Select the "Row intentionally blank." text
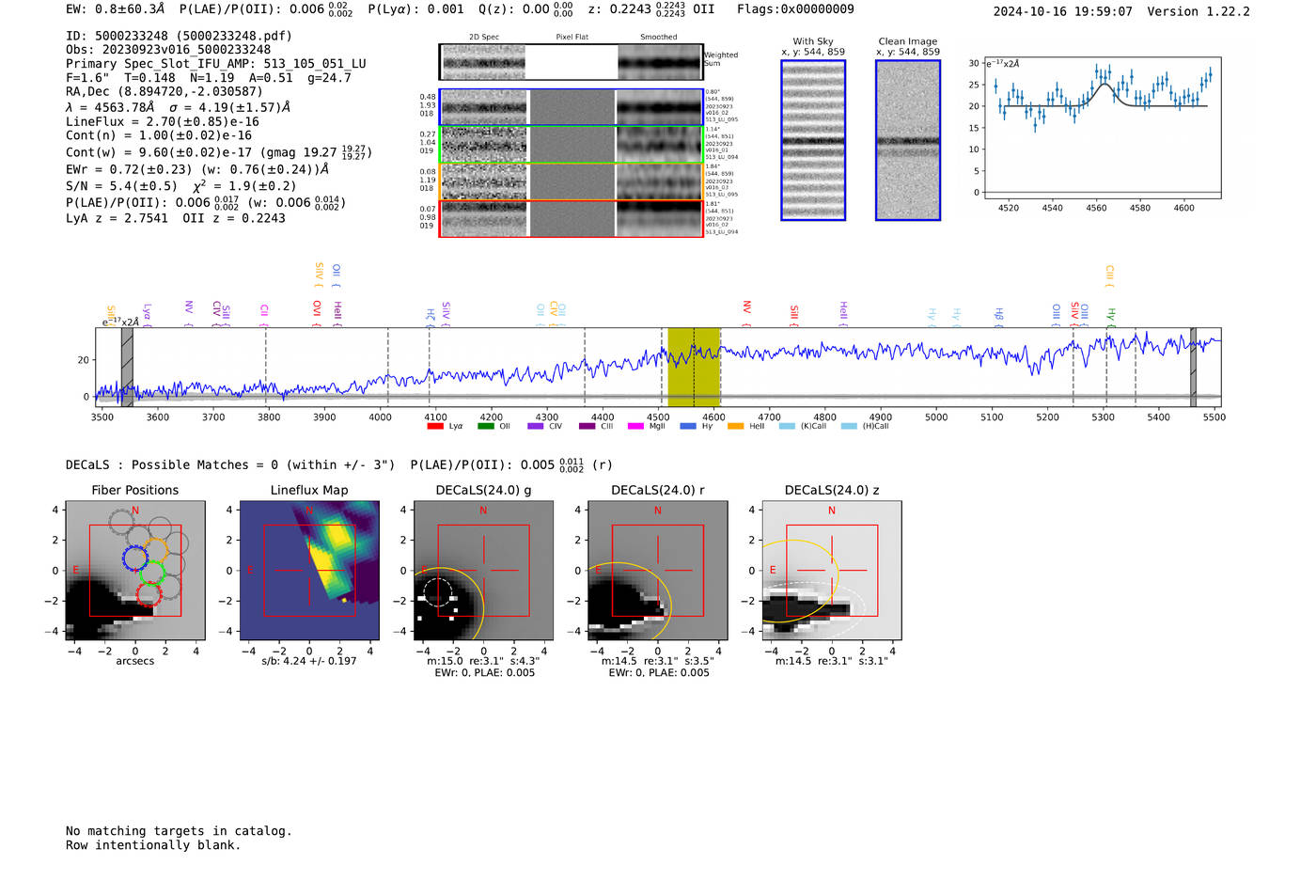 pyautogui.click(x=153, y=845)
